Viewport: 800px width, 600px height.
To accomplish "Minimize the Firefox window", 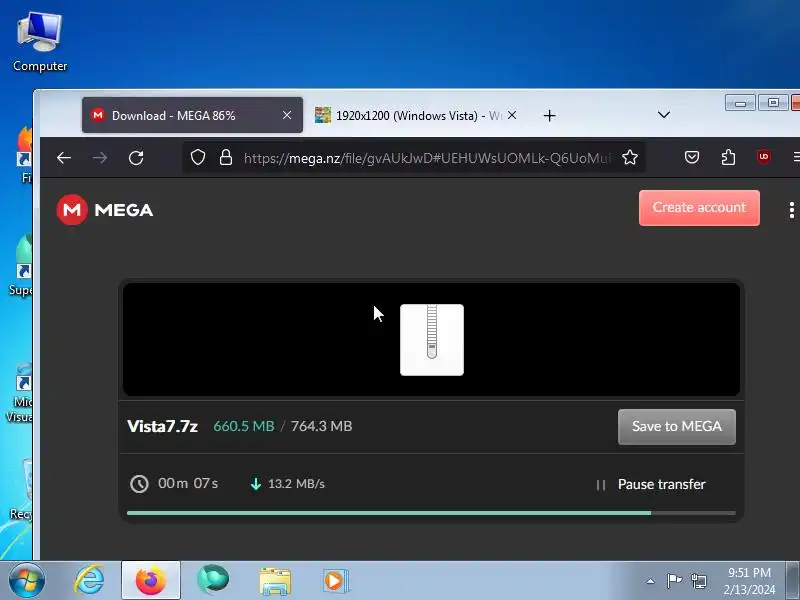I will coord(740,103).
